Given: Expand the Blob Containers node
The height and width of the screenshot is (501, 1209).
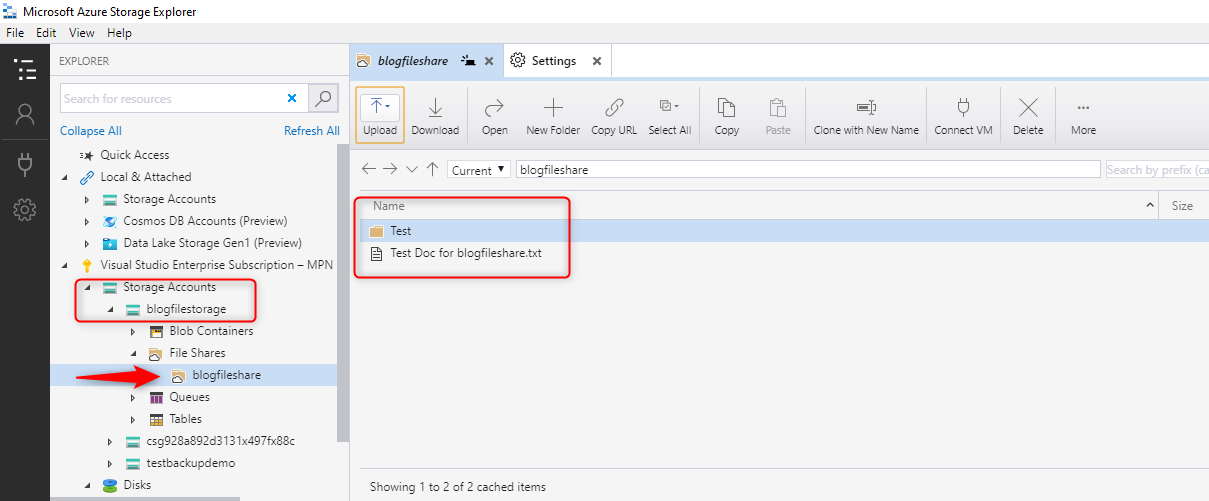Looking at the screenshot, I should click(133, 331).
